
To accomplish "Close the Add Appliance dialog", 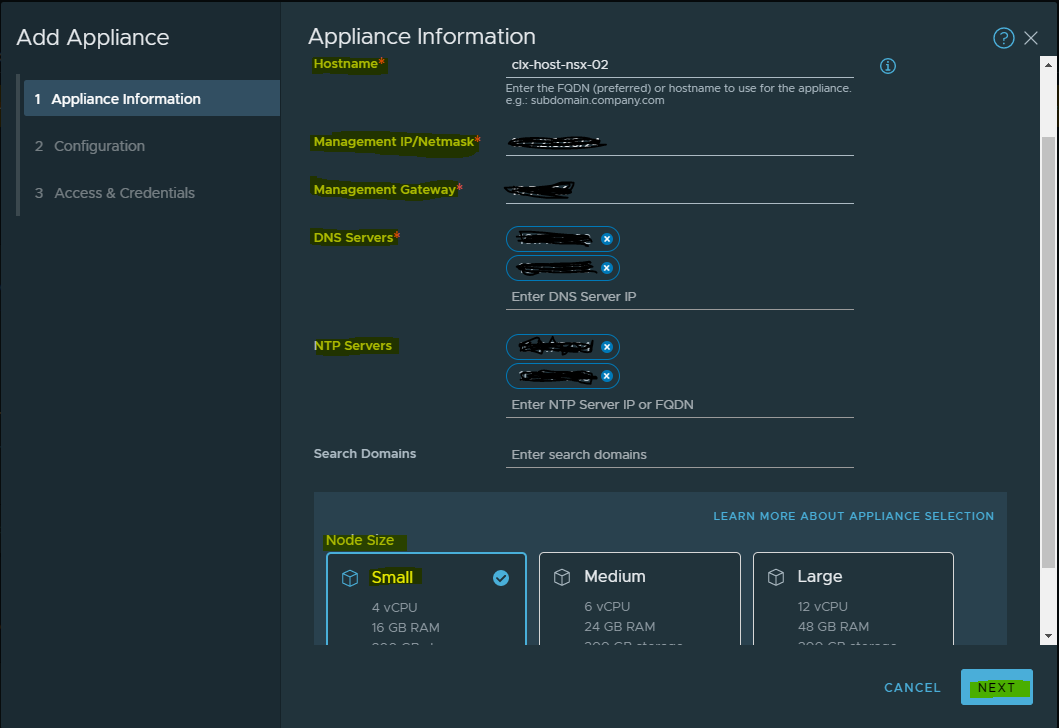I will (x=1031, y=38).
